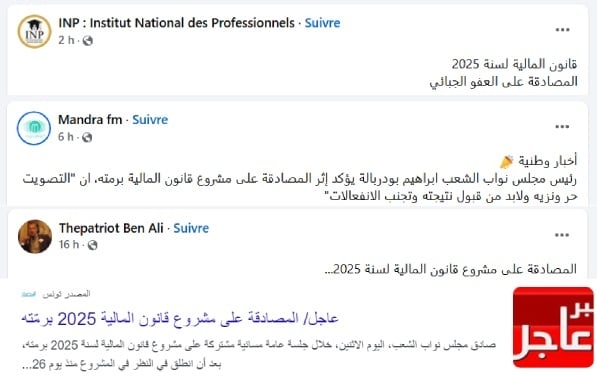Click the small source logo beside المصدر تونس
Screen dimensions: 597x377
tap(29, 294)
